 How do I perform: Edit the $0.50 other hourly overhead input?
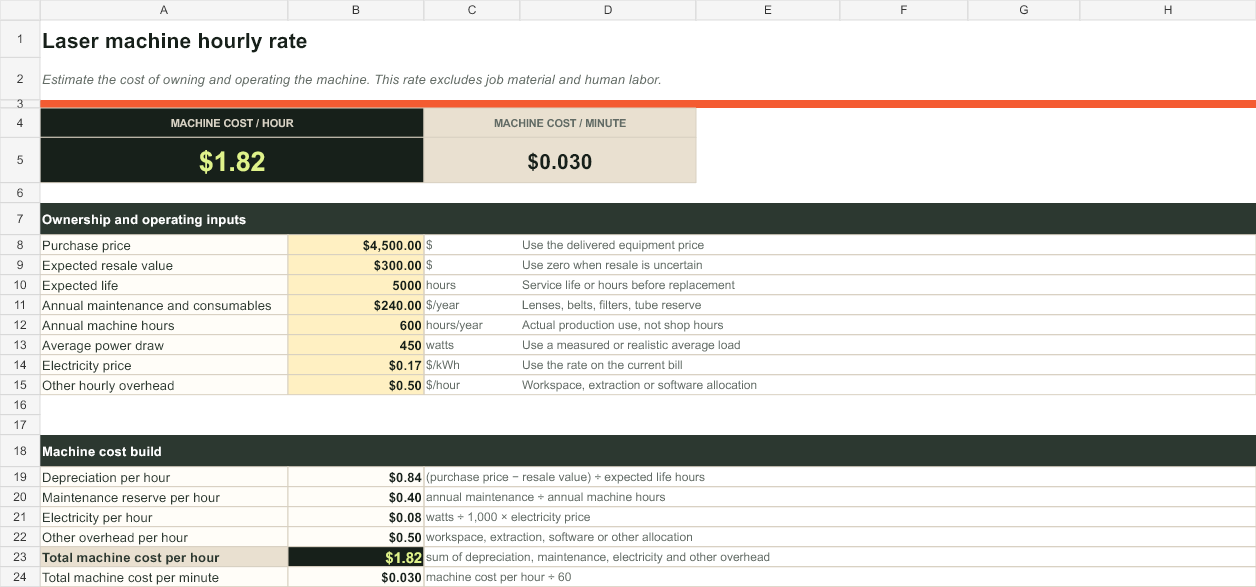[x=356, y=385]
